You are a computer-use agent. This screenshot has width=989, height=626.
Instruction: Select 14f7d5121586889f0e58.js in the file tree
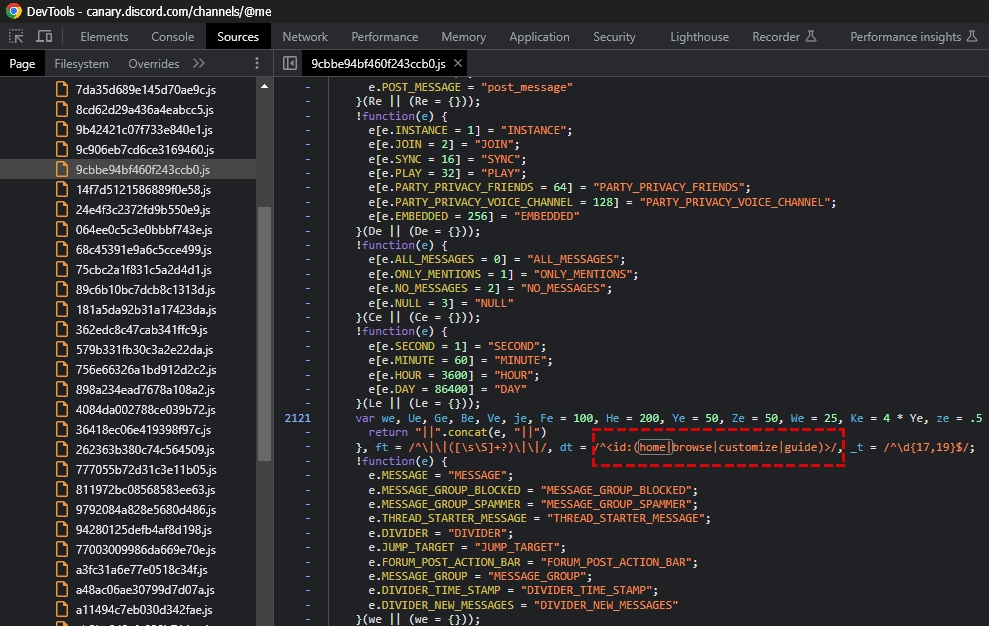[x=143, y=189]
